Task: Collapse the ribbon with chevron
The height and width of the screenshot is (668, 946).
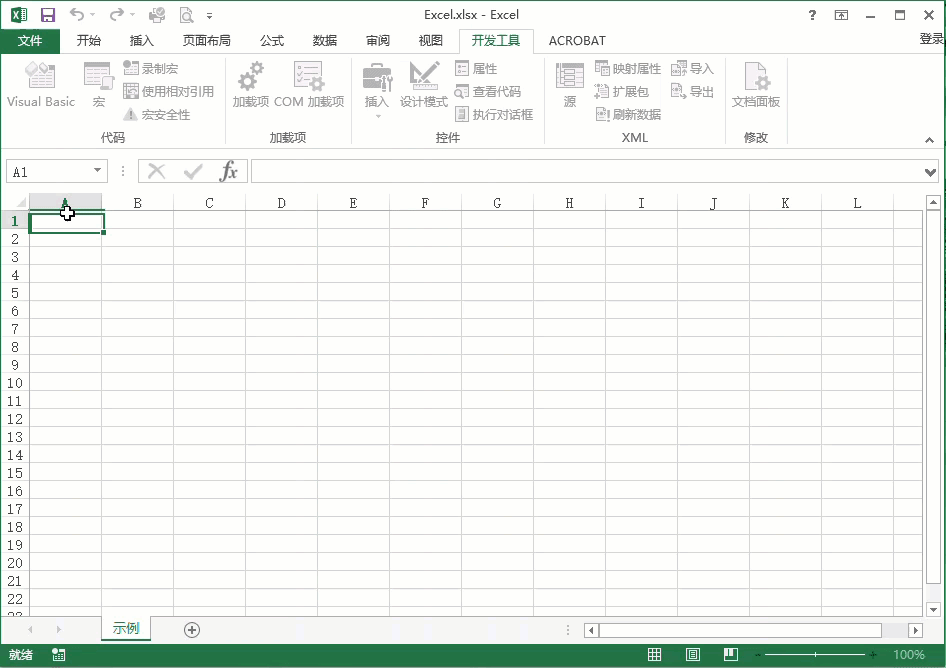Action: click(929, 140)
